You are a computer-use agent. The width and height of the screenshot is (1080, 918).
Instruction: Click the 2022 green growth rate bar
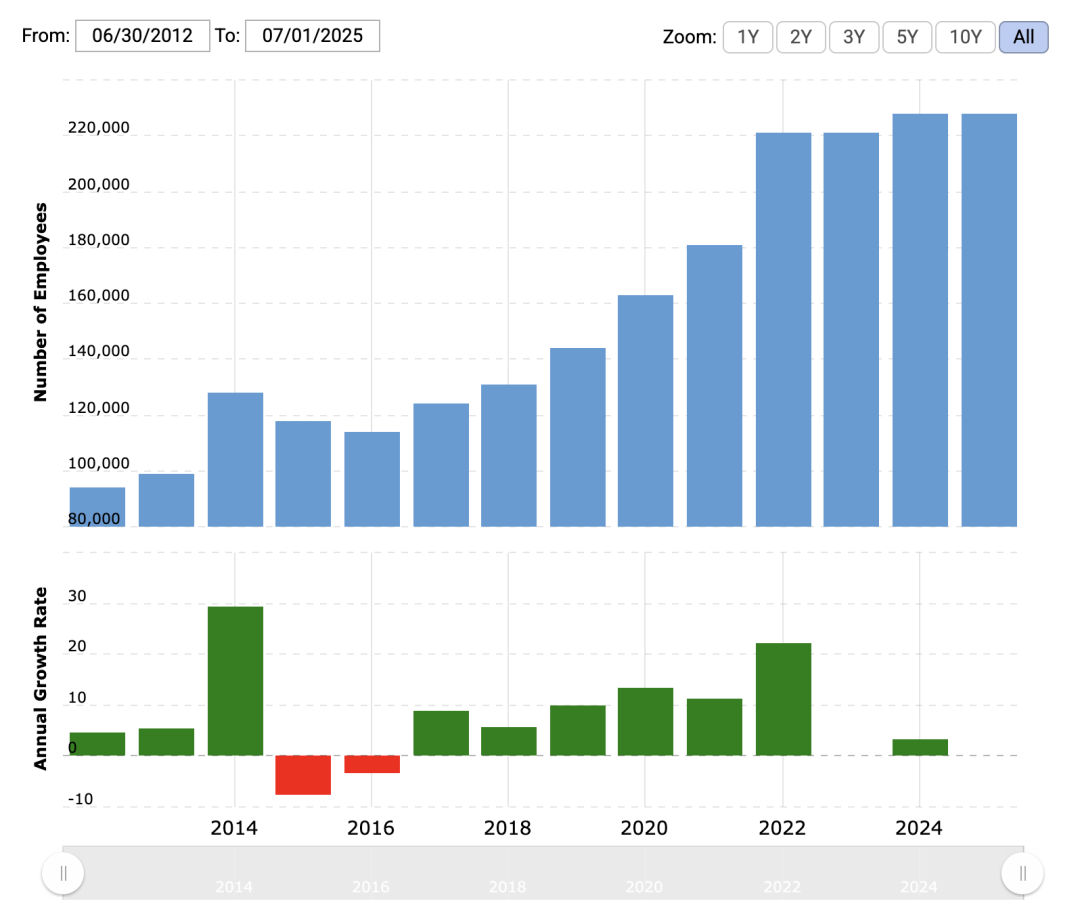(783, 698)
